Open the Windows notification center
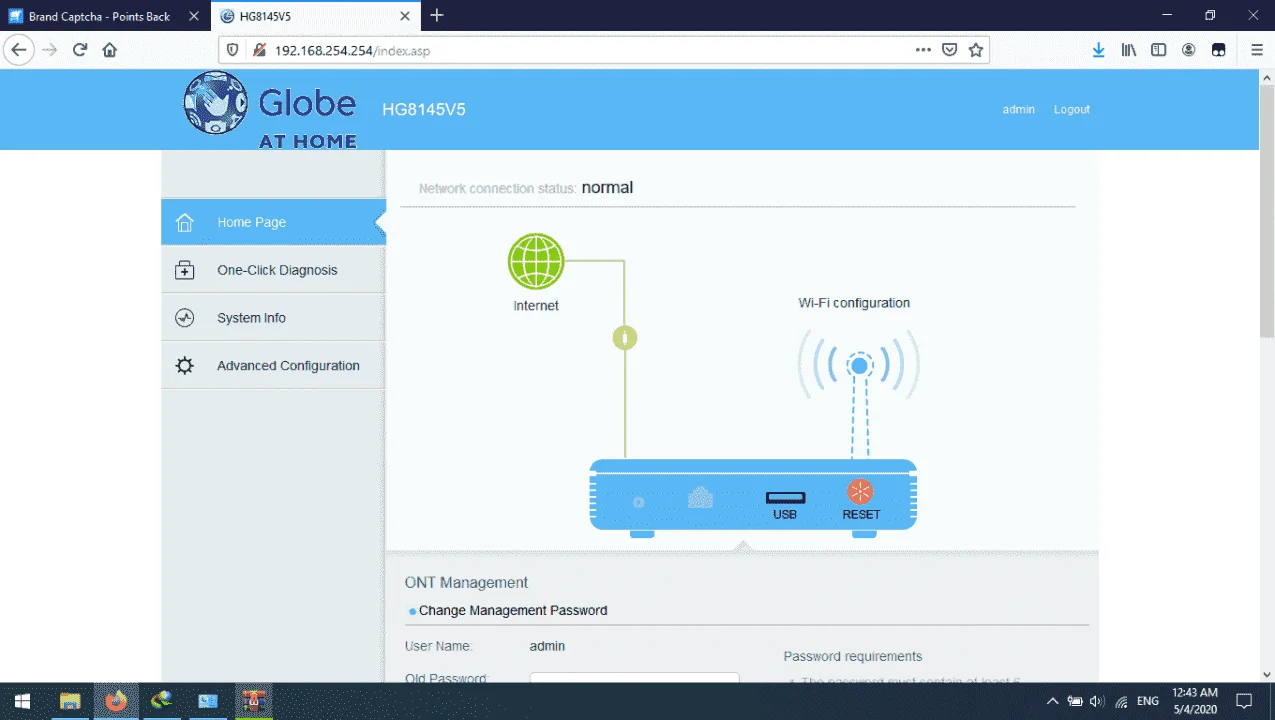Screen dimensions: 1275x720 point(1244,701)
